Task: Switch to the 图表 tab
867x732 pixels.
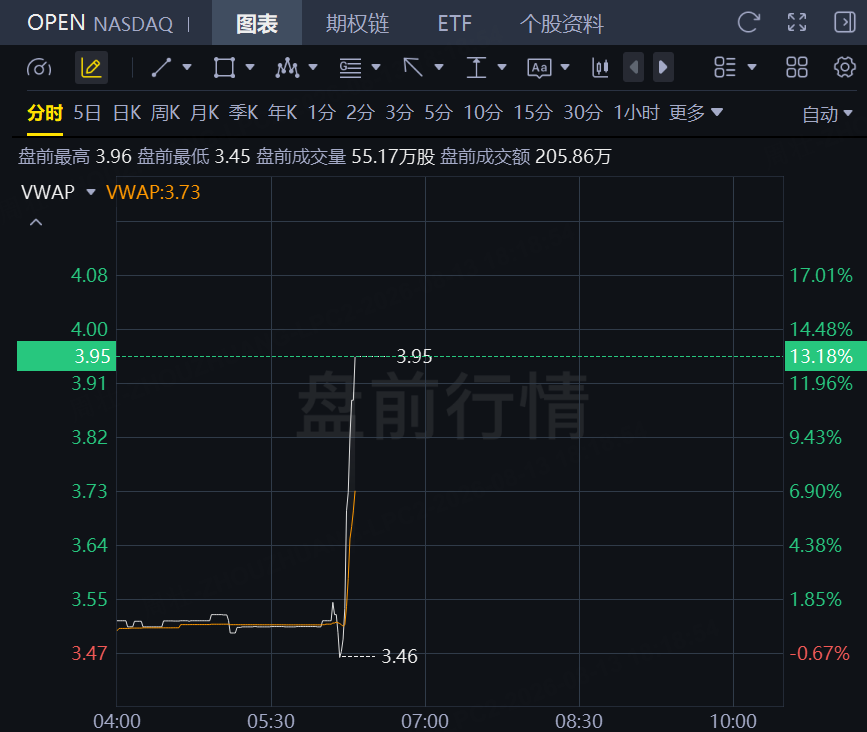Action: click(x=257, y=23)
